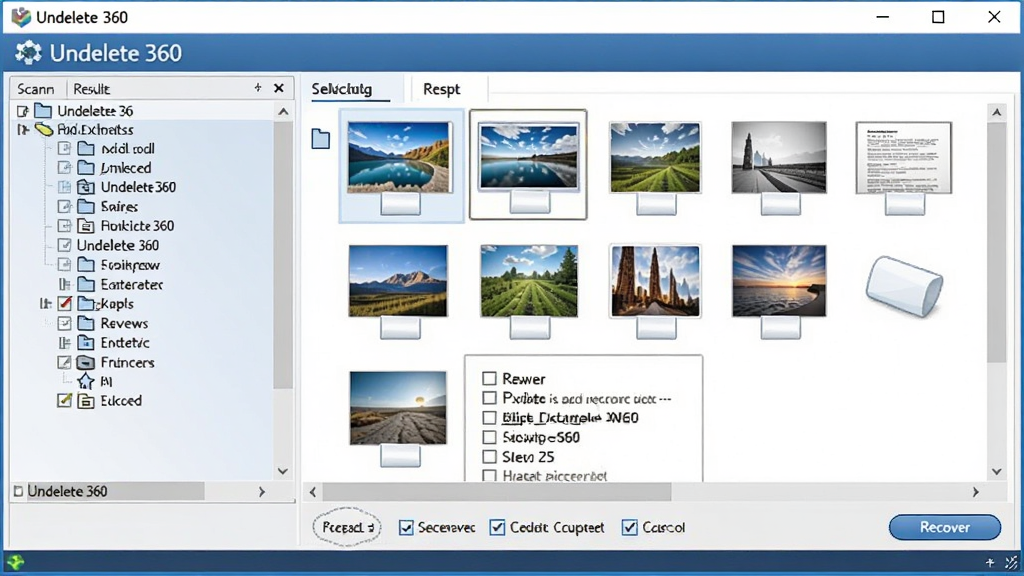
Task: Click the Undelete 360 title bar app icon
Action: (21, 17)
